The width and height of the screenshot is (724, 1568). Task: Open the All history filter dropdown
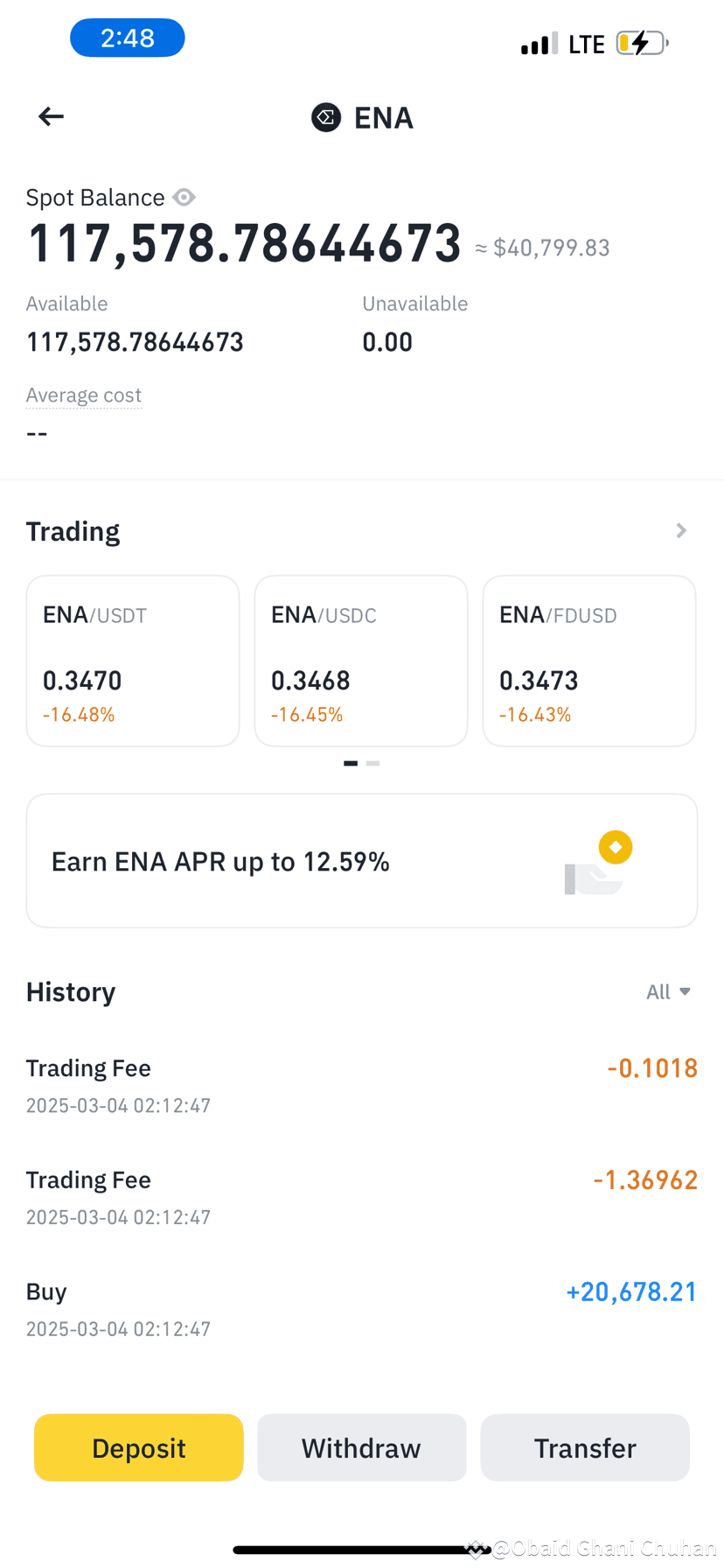668,991
